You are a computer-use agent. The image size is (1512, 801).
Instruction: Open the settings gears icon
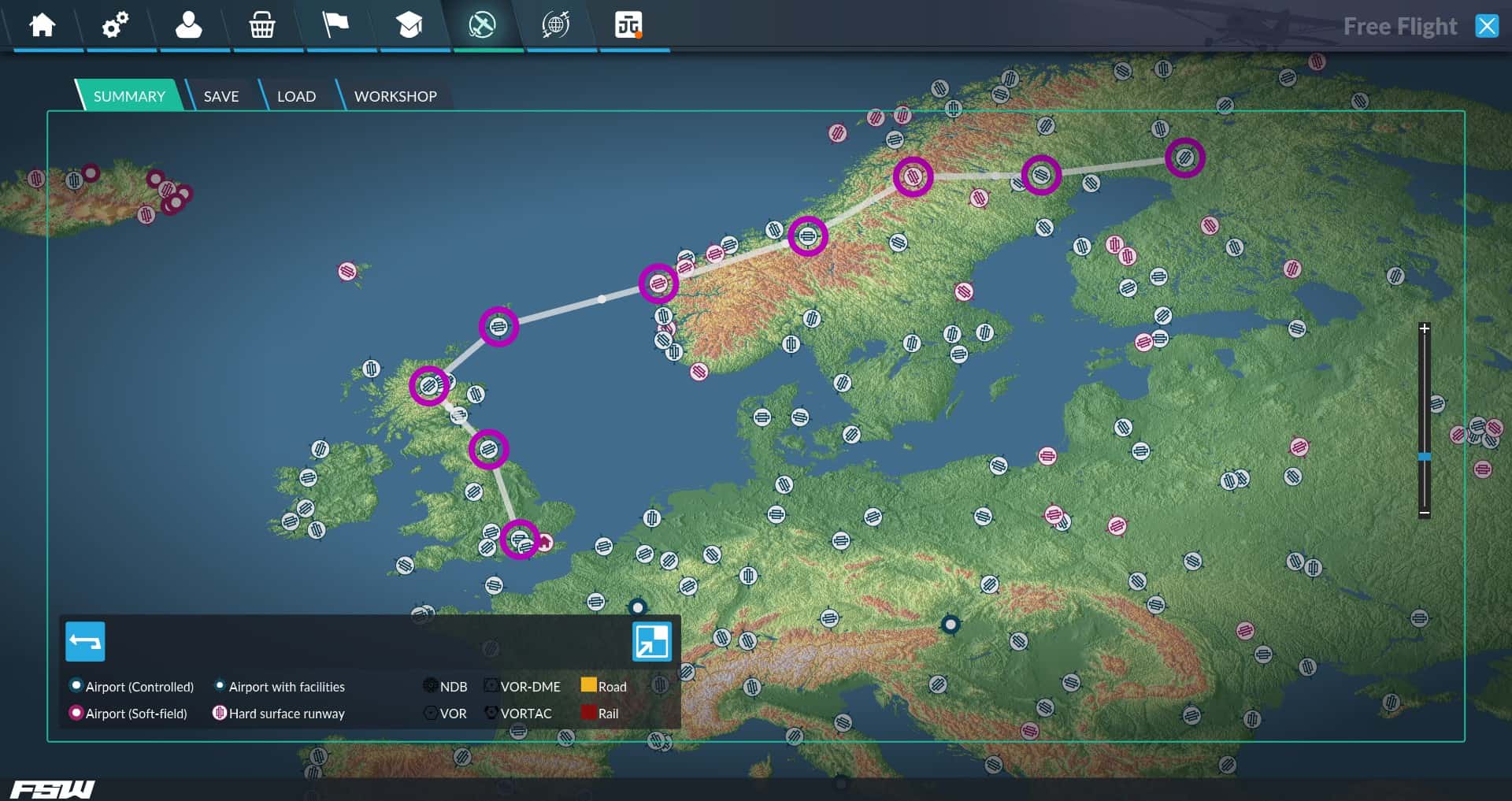[116, 25]
